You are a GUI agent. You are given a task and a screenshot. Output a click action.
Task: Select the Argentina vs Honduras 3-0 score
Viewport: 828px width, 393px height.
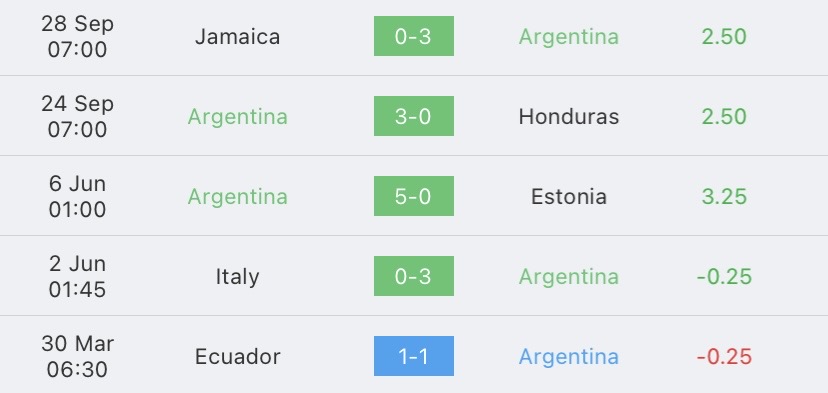[413, 116]
